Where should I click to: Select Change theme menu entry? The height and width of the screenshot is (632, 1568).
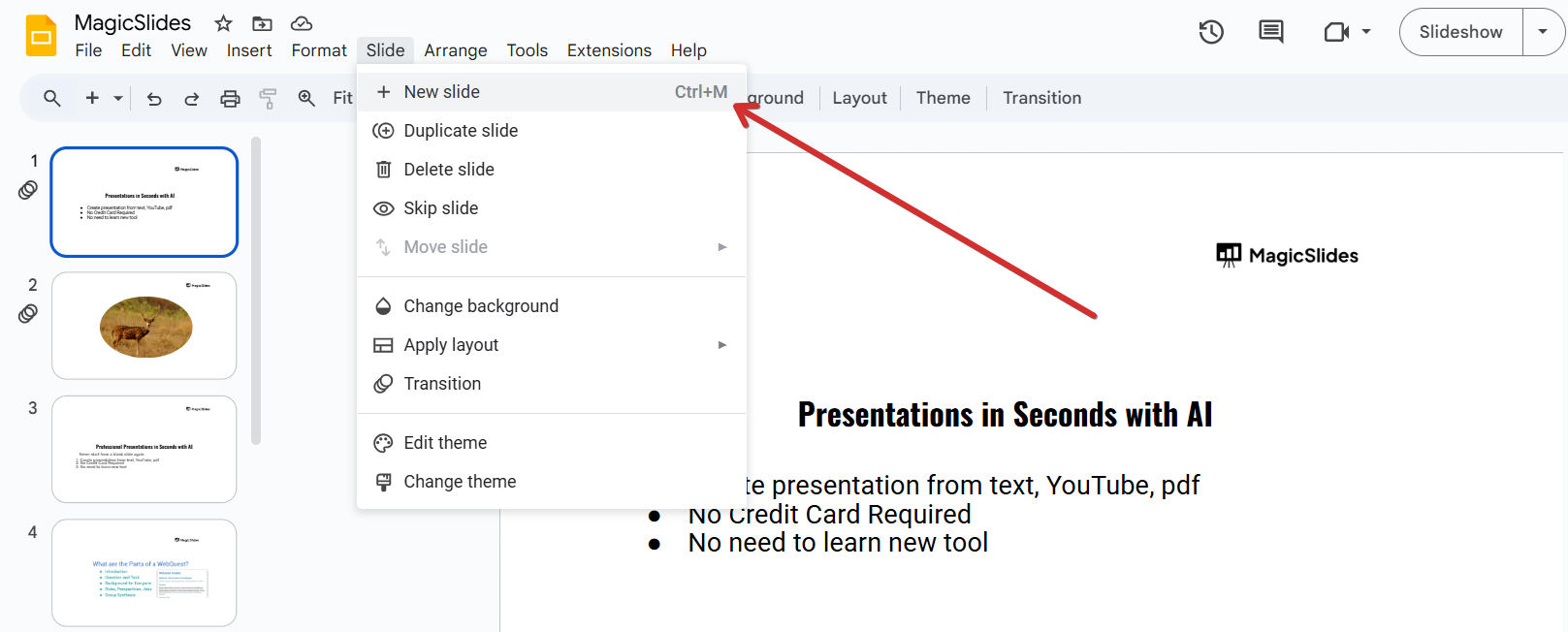pyautogui.click(x=552, y=482)
